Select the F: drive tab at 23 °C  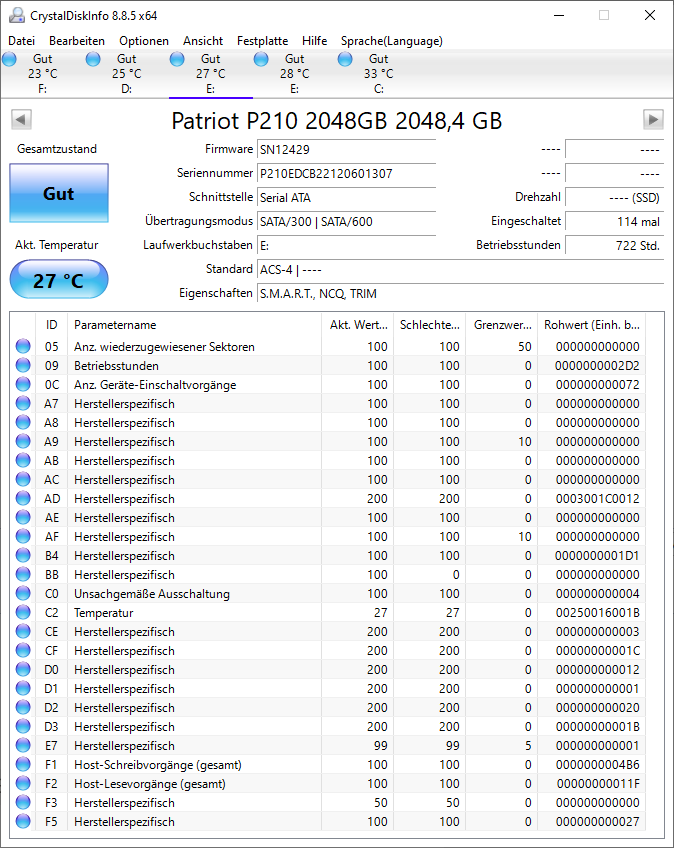pyautogui.click(x=43, y=74)
